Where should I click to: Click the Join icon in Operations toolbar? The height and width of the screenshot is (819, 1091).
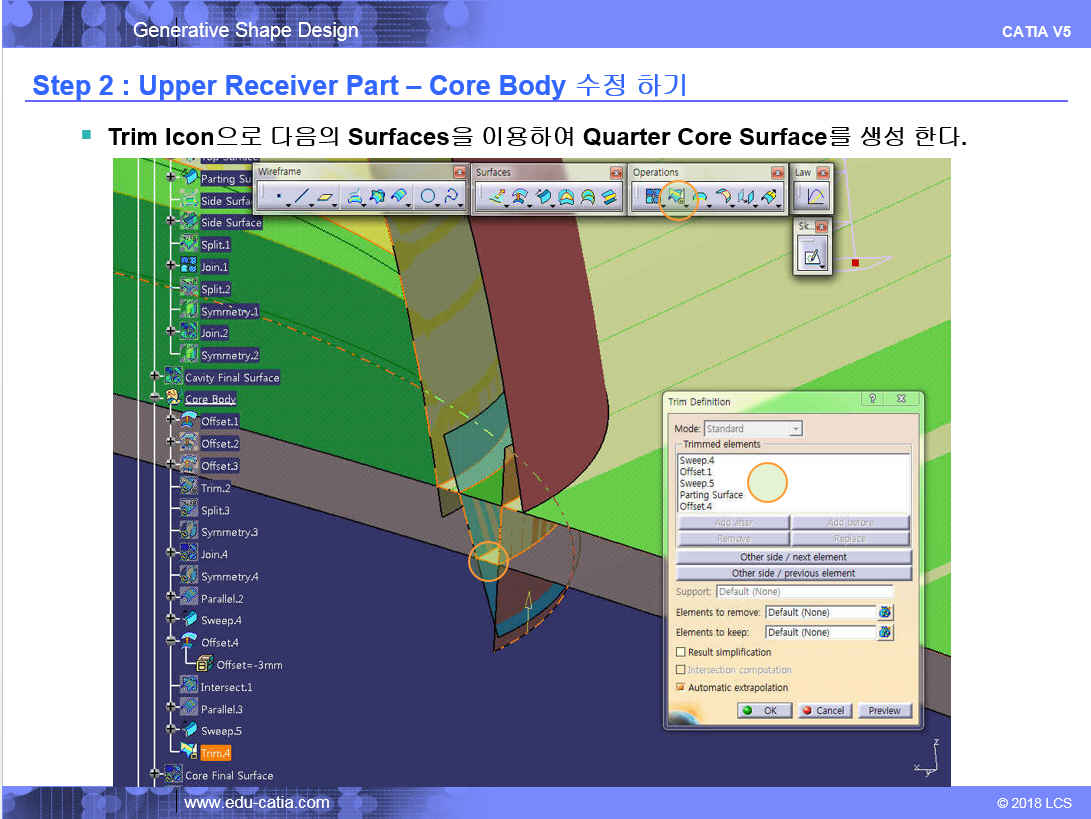click(653, 197)
